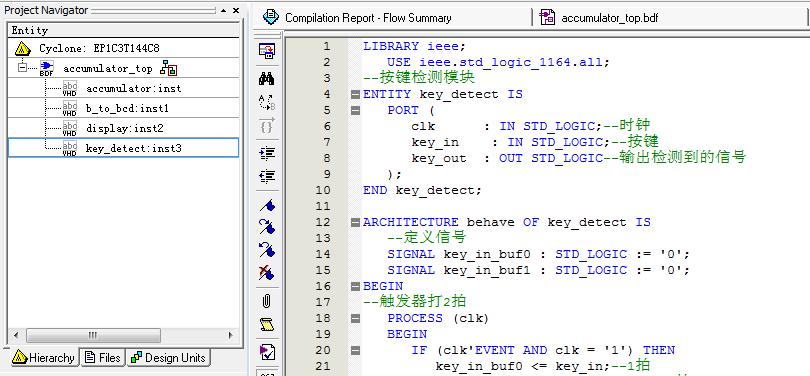The image size is (810, 376).
Task: Open Find with the binoculars icon
Action: tap(267, 78)
